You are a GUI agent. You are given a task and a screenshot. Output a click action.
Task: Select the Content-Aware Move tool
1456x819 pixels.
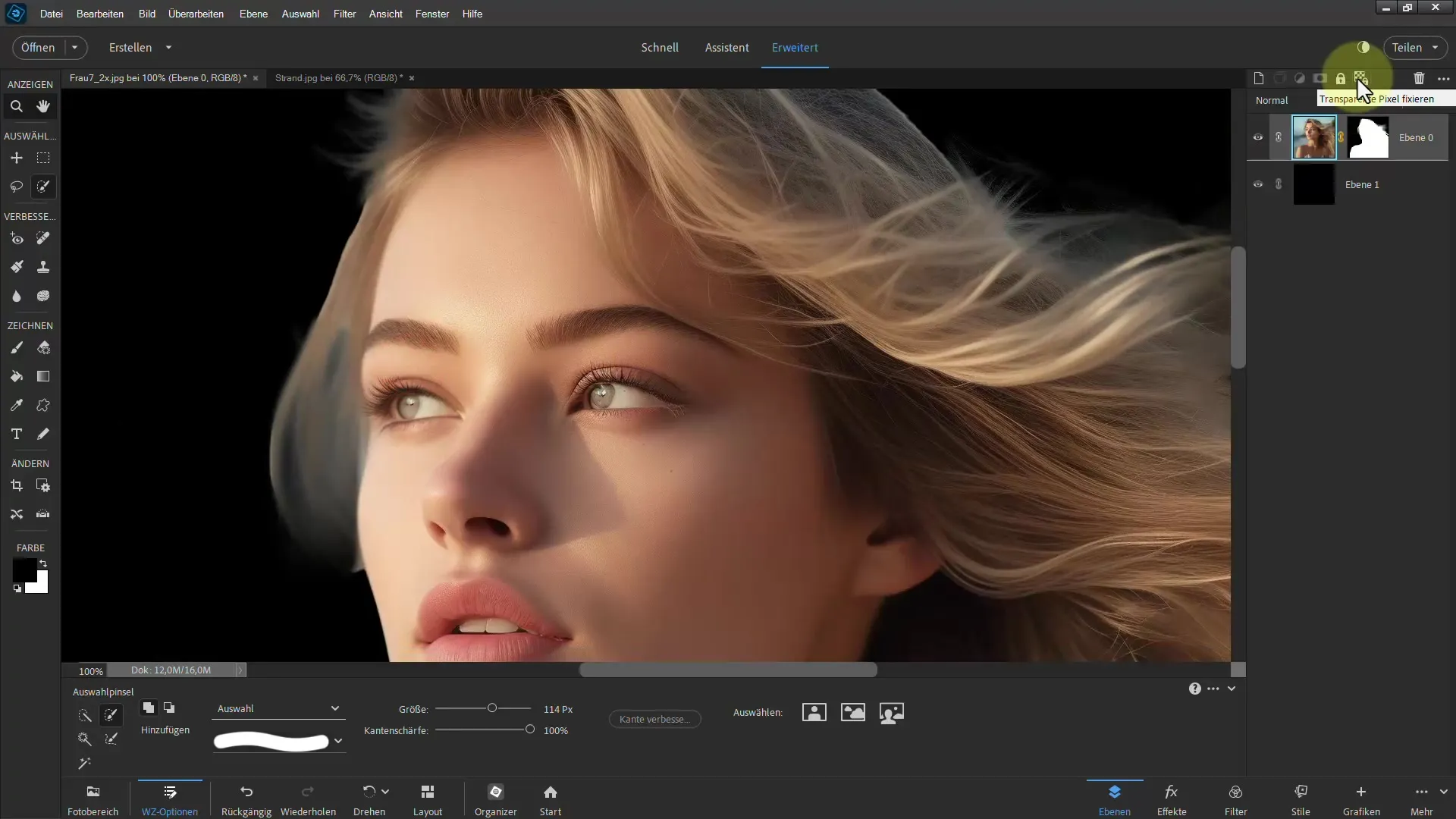(x=16, y=514)
